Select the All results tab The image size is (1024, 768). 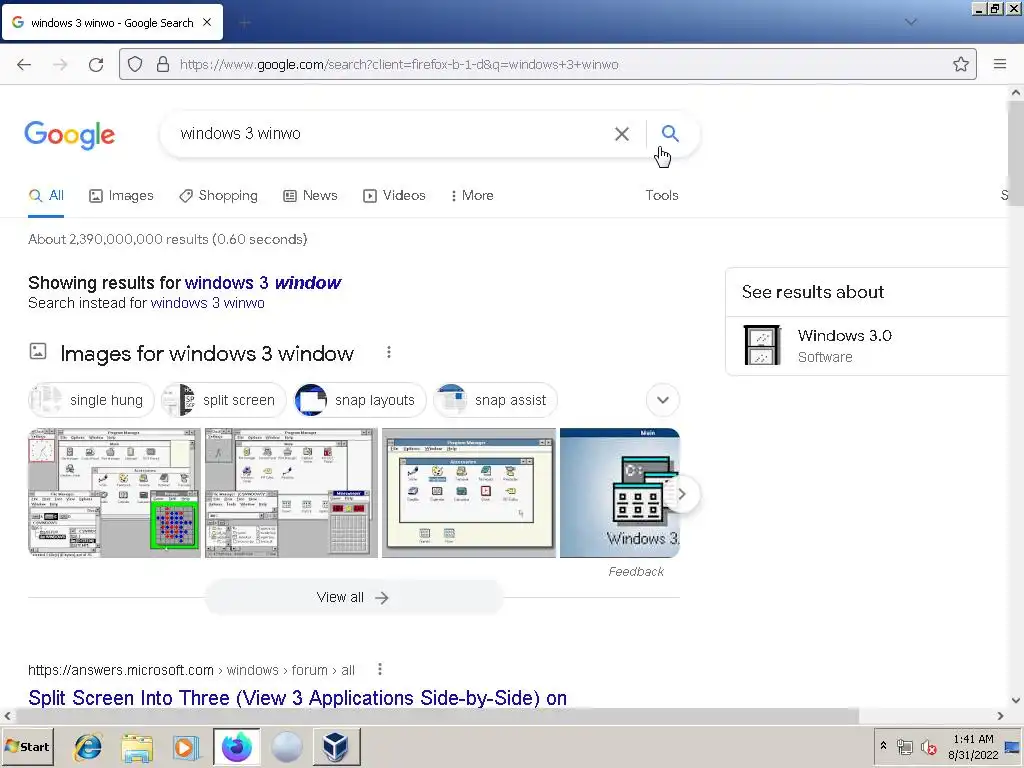coord(46,195)
